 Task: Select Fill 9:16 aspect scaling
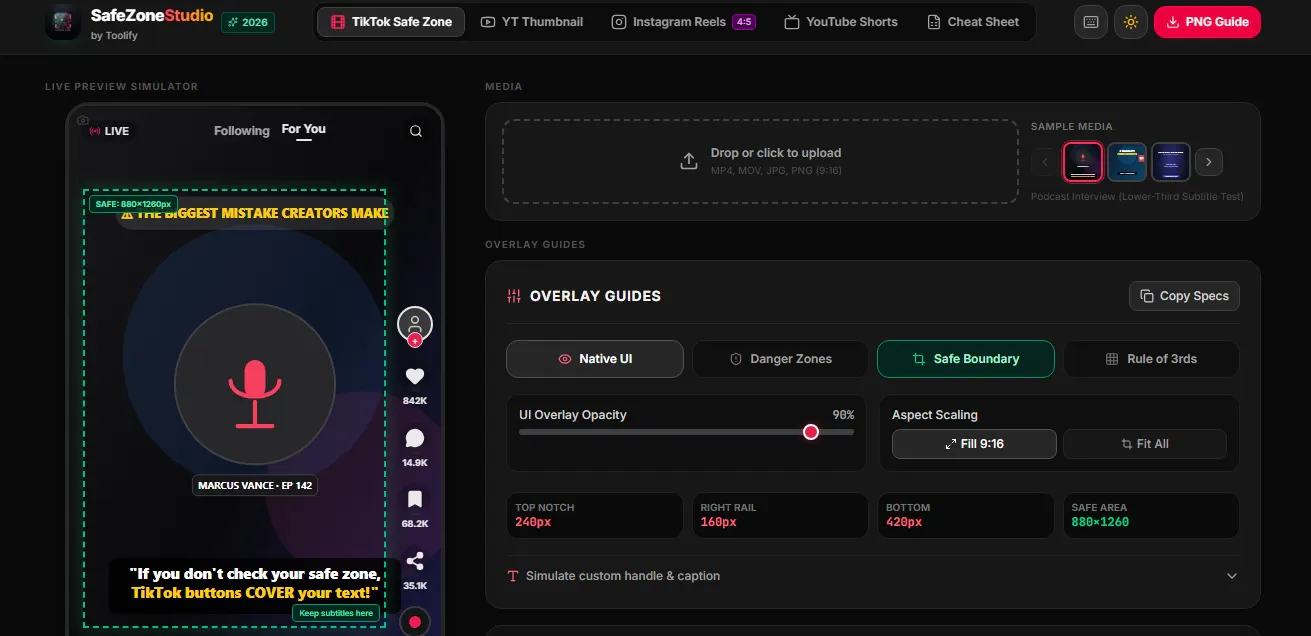point(974,444)
